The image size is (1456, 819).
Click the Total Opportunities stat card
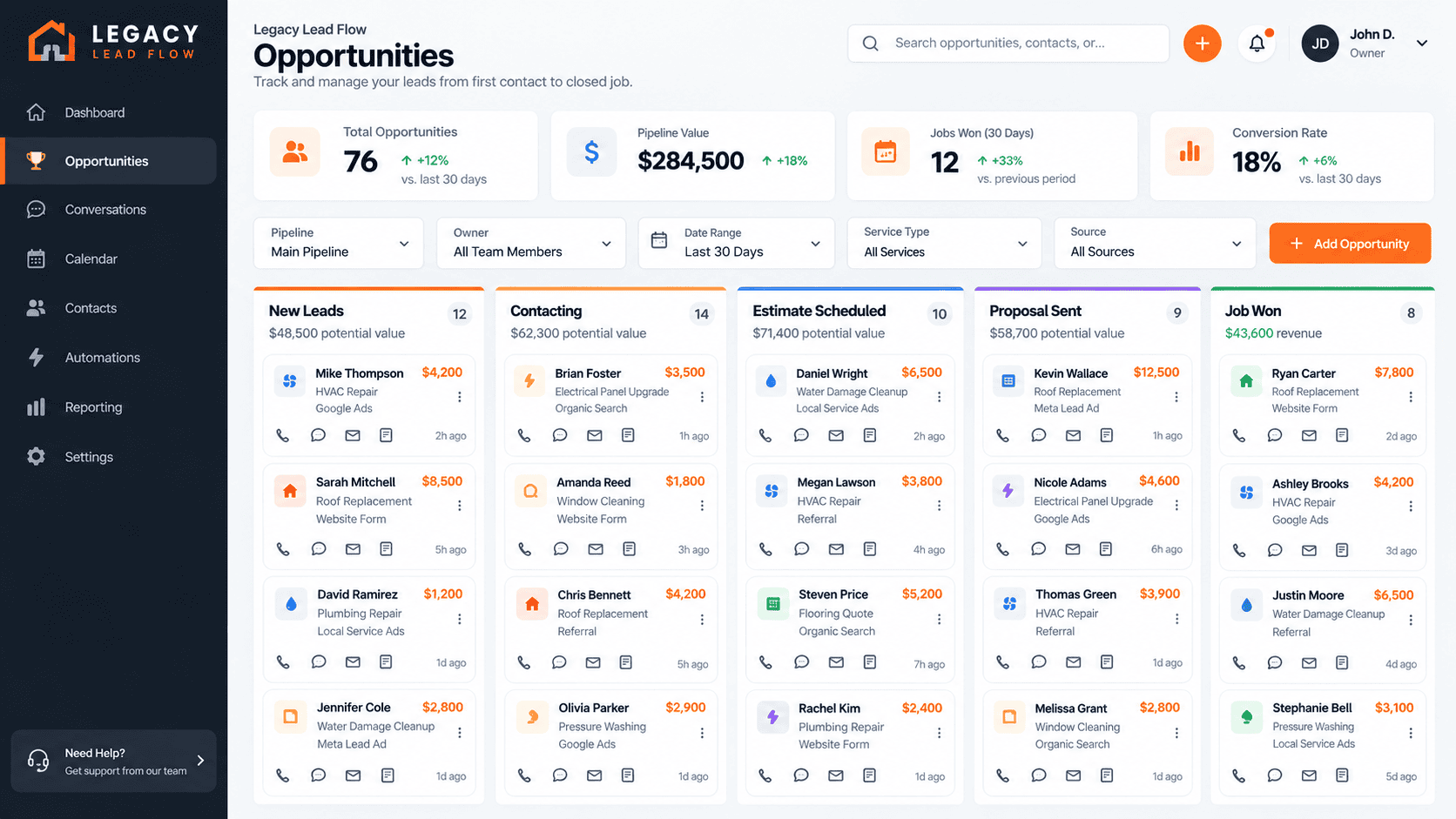coord(395,156)
